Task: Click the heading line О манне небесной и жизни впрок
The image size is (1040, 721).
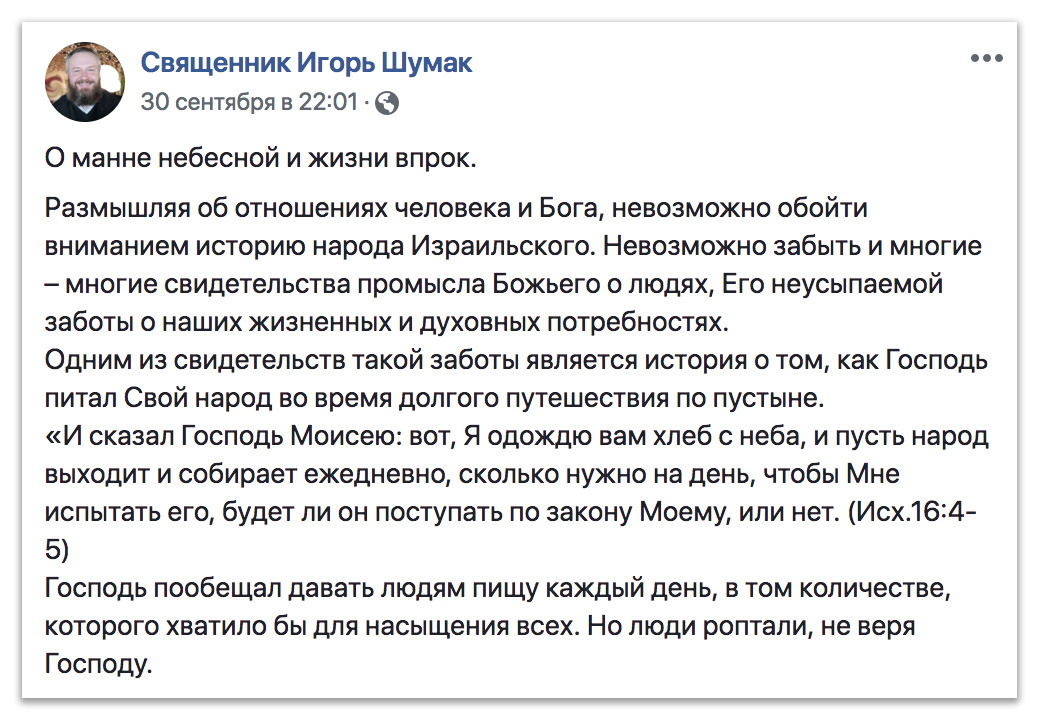Action: coord(261,159)
